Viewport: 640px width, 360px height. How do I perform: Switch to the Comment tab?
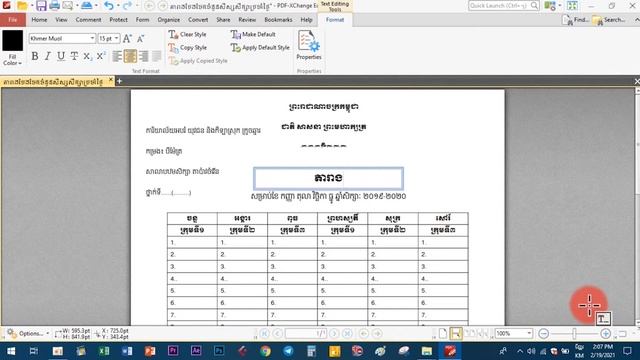[x=88, y=20]
